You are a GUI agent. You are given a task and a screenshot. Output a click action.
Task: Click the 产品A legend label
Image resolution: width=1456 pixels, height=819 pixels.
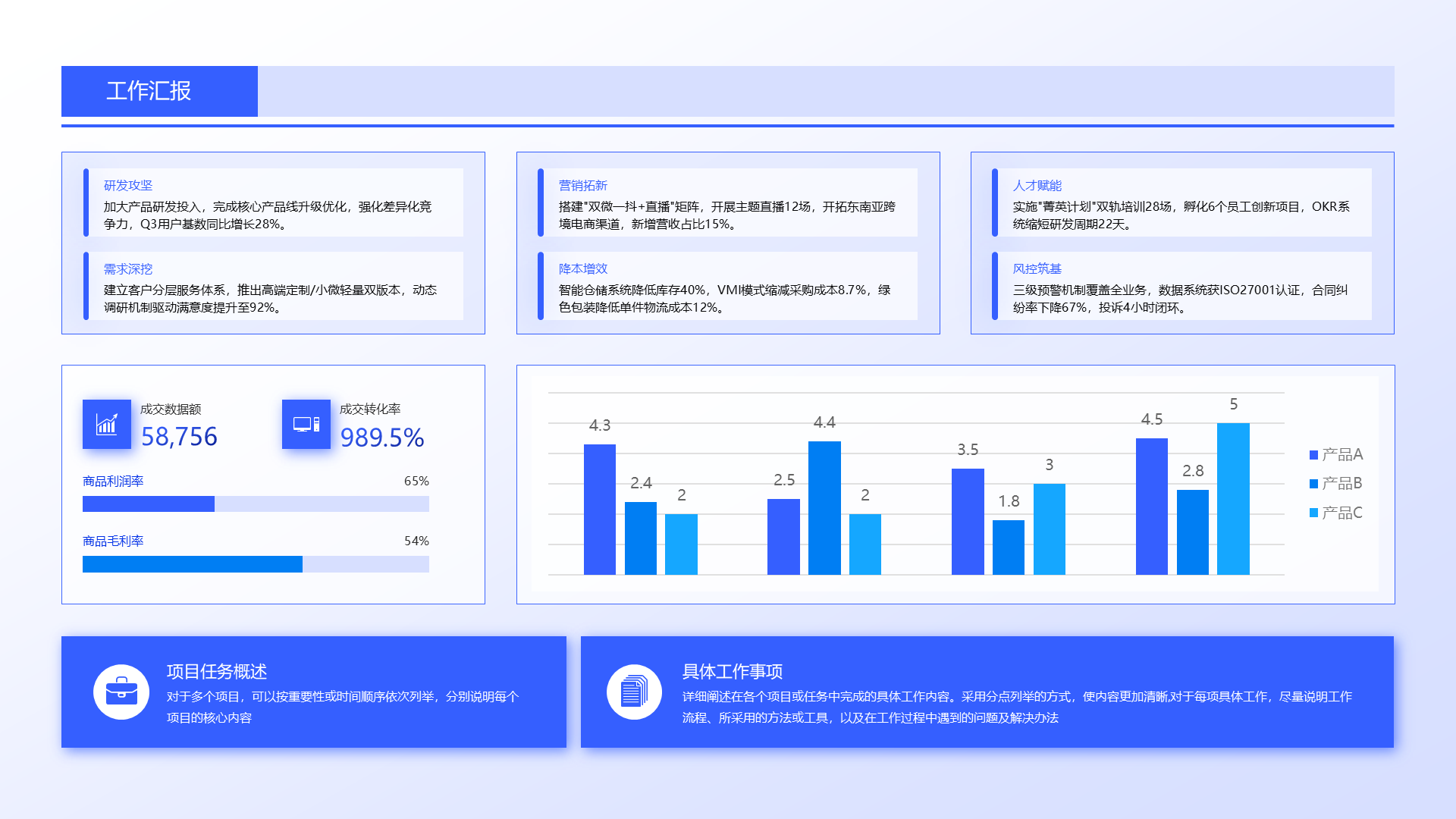pos(1342,455)
